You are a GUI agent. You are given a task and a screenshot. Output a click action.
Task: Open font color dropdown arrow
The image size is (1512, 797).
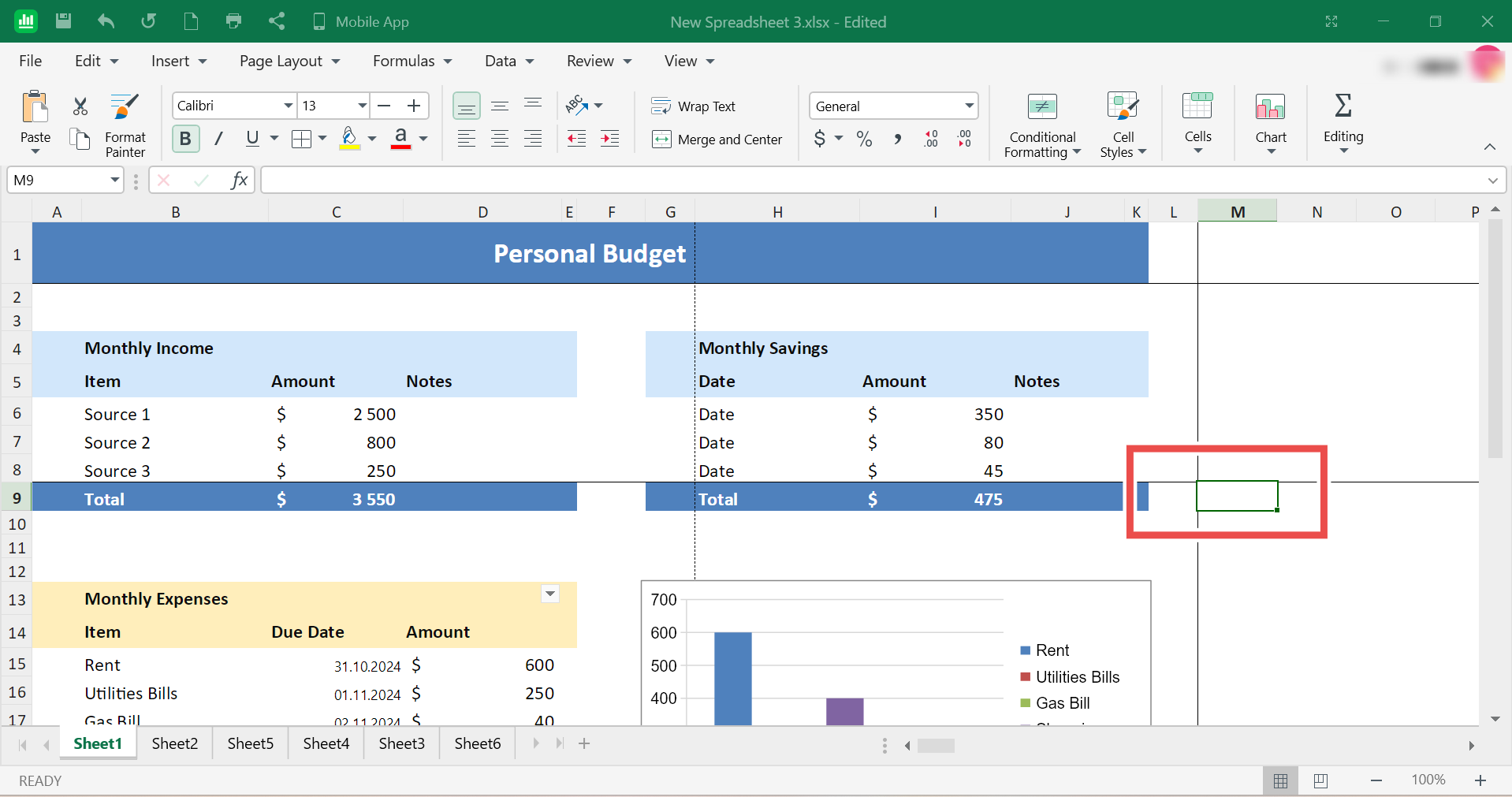(x=423, y=139)
